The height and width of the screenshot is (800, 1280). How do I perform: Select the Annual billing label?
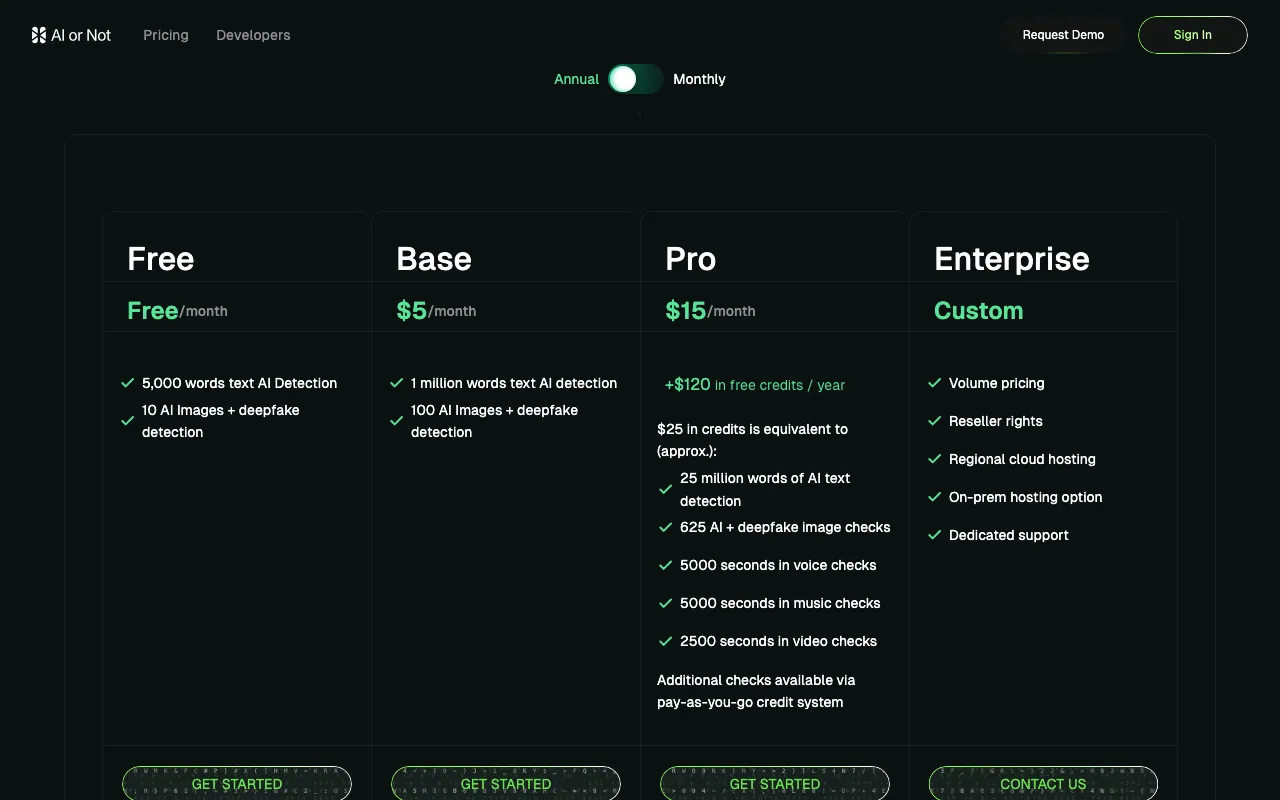[x=577, y=79]
